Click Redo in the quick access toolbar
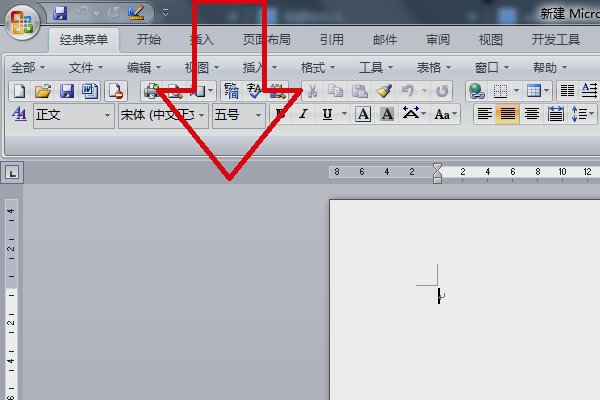Screen dimensions: 600x400 click(113, 13)
